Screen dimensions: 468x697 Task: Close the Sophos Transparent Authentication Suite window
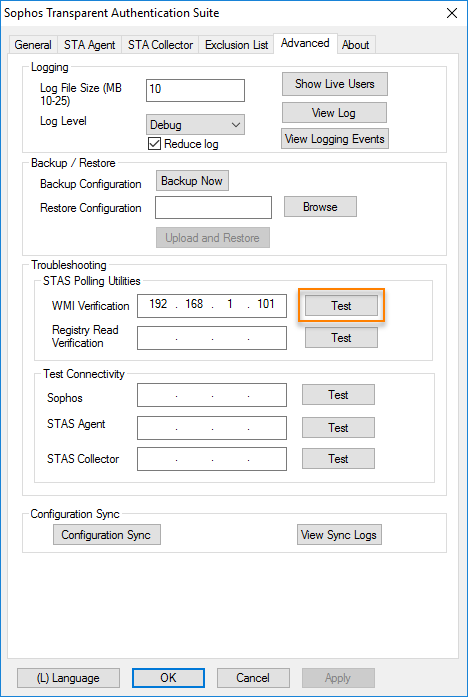coord(452,13)
